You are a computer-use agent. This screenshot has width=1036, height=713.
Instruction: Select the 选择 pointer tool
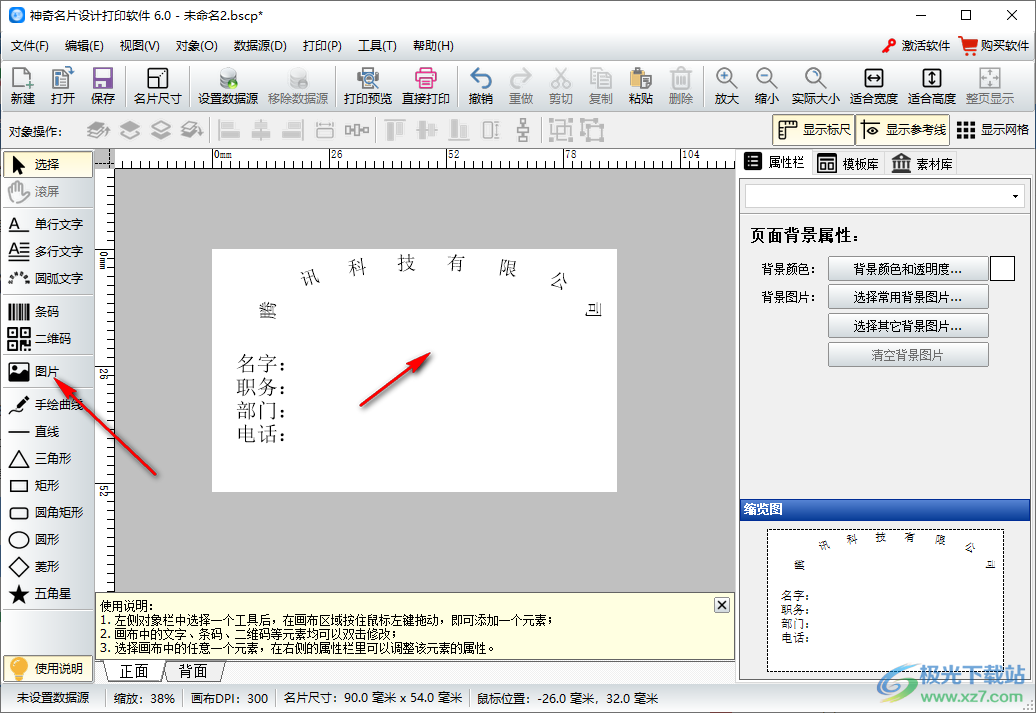tap(48, 165)
